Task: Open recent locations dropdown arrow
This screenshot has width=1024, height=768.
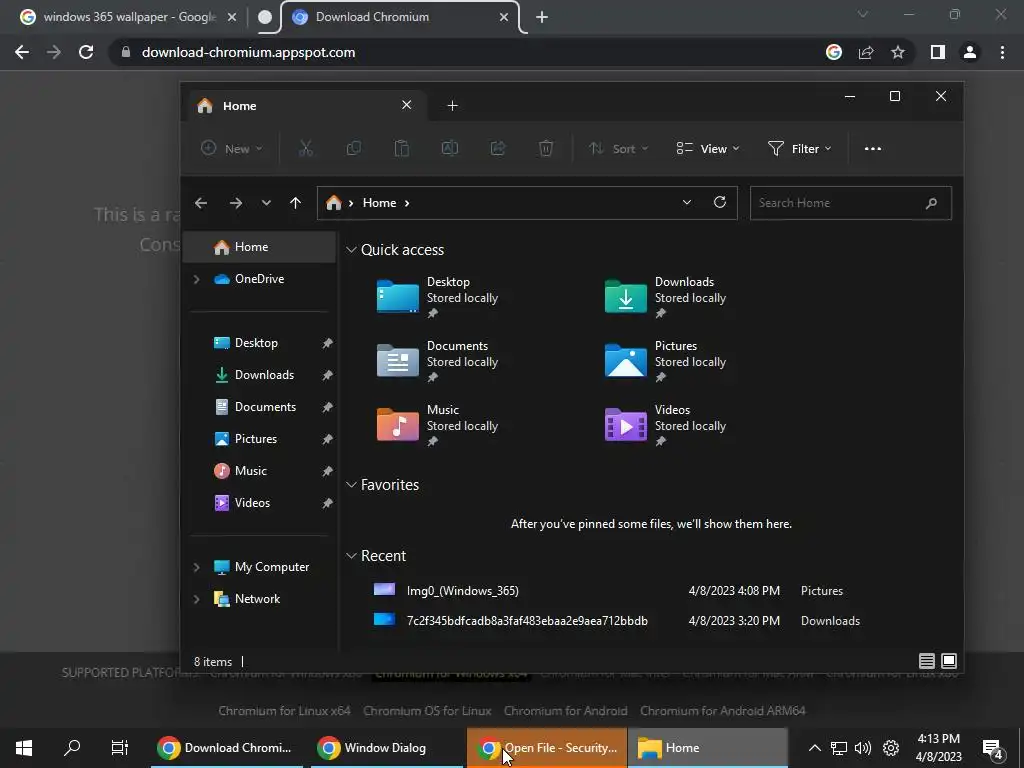Action: (x=266, y=203)
